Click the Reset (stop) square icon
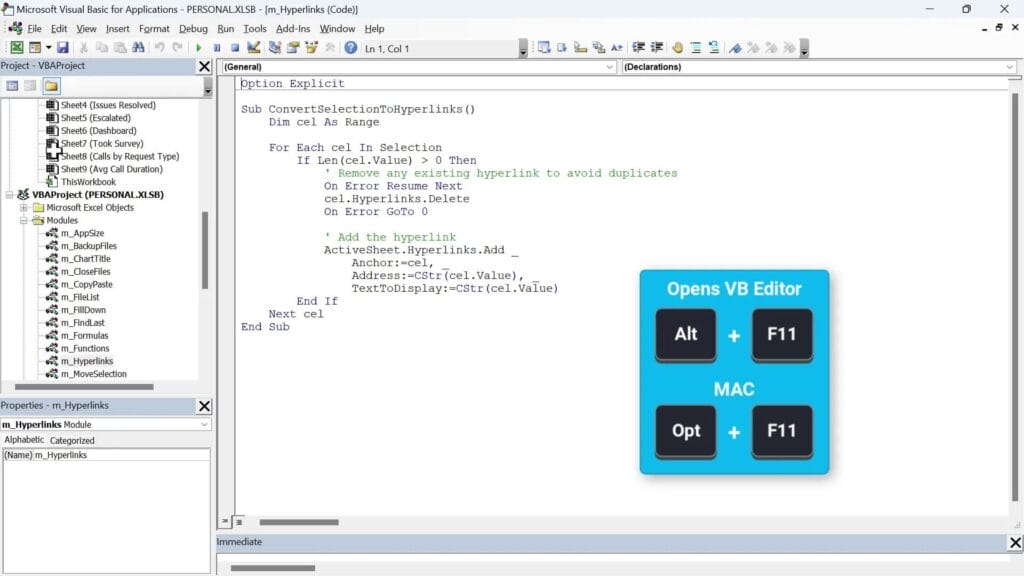Screen dimensions: 1024x576 tap(235, 48)
